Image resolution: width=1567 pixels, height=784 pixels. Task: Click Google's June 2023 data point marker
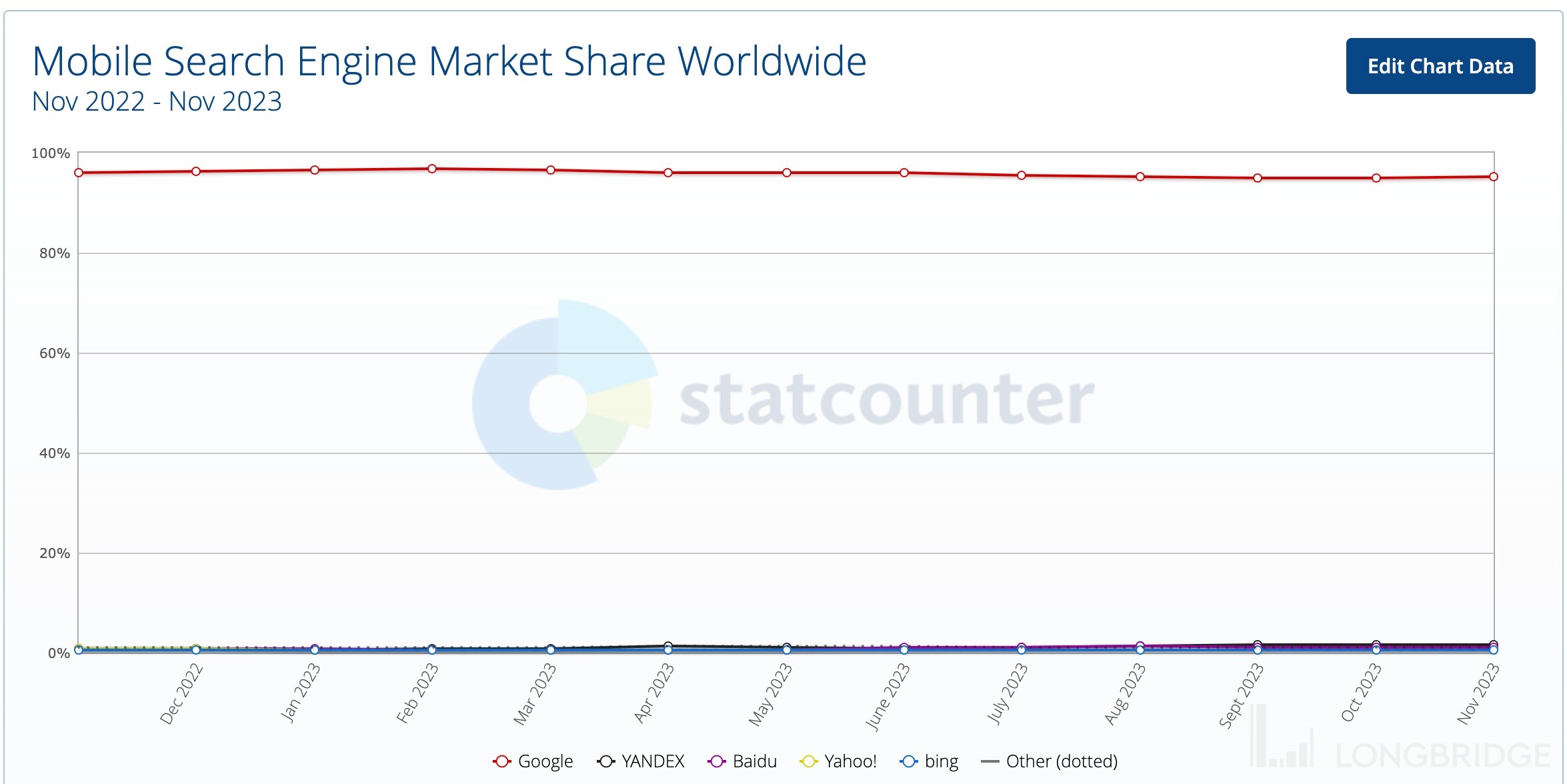point(904,173)
